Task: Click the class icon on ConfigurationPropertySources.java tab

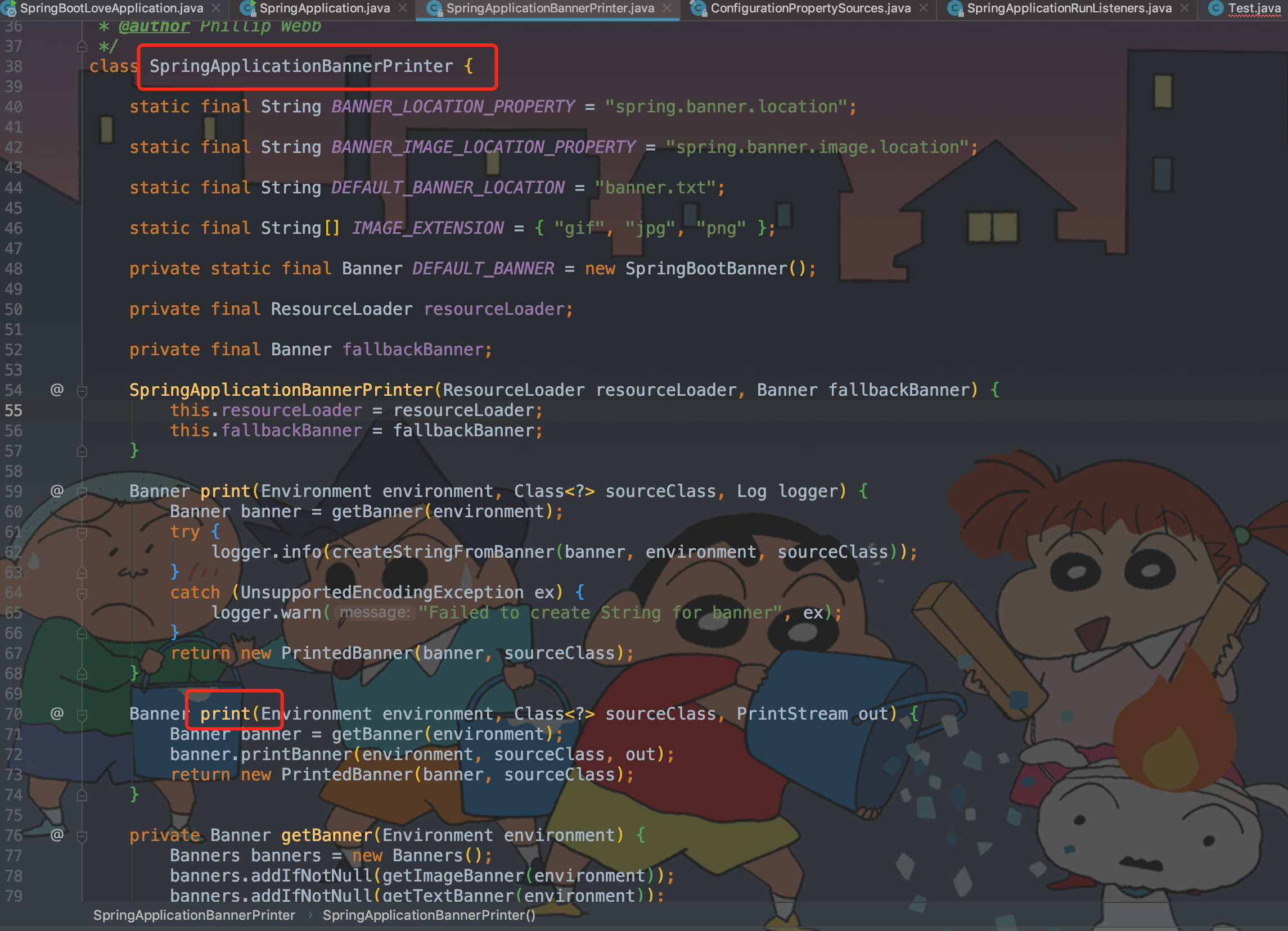Action: click(699, 8)
